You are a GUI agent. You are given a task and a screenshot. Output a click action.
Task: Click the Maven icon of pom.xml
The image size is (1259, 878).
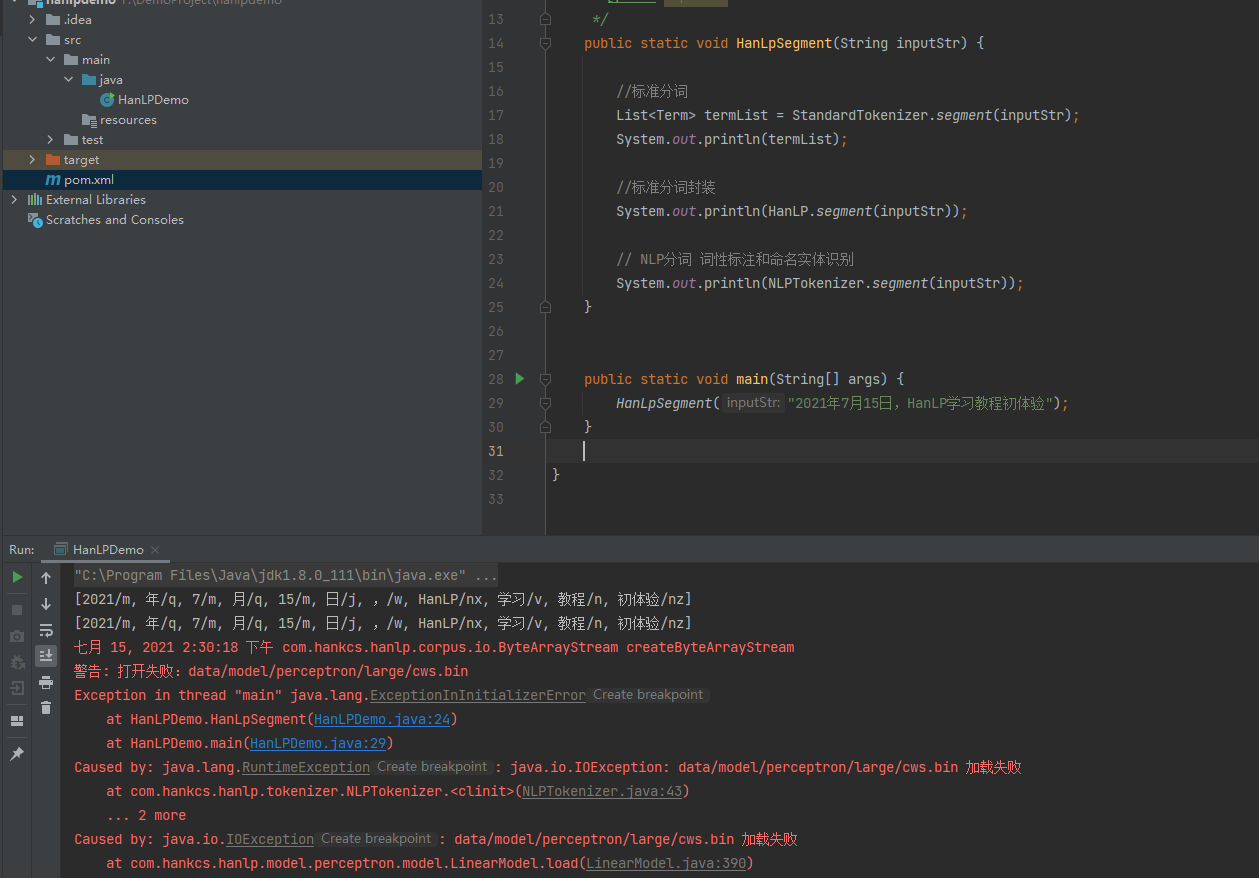[x=53, y=180]
